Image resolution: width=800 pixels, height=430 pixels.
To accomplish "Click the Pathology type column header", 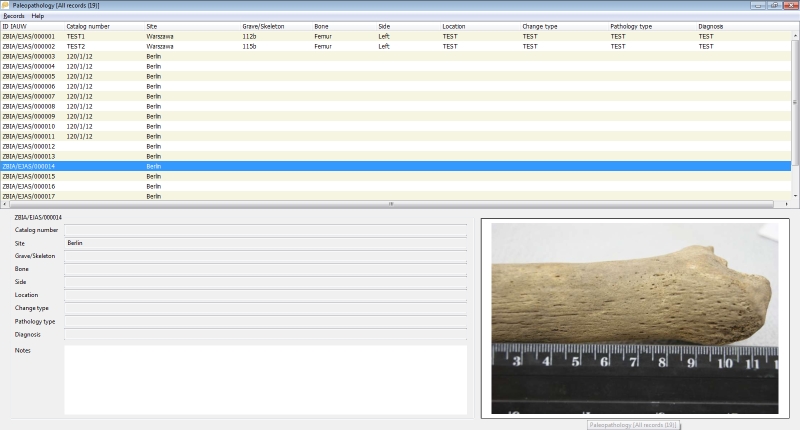I will (631, 26).
